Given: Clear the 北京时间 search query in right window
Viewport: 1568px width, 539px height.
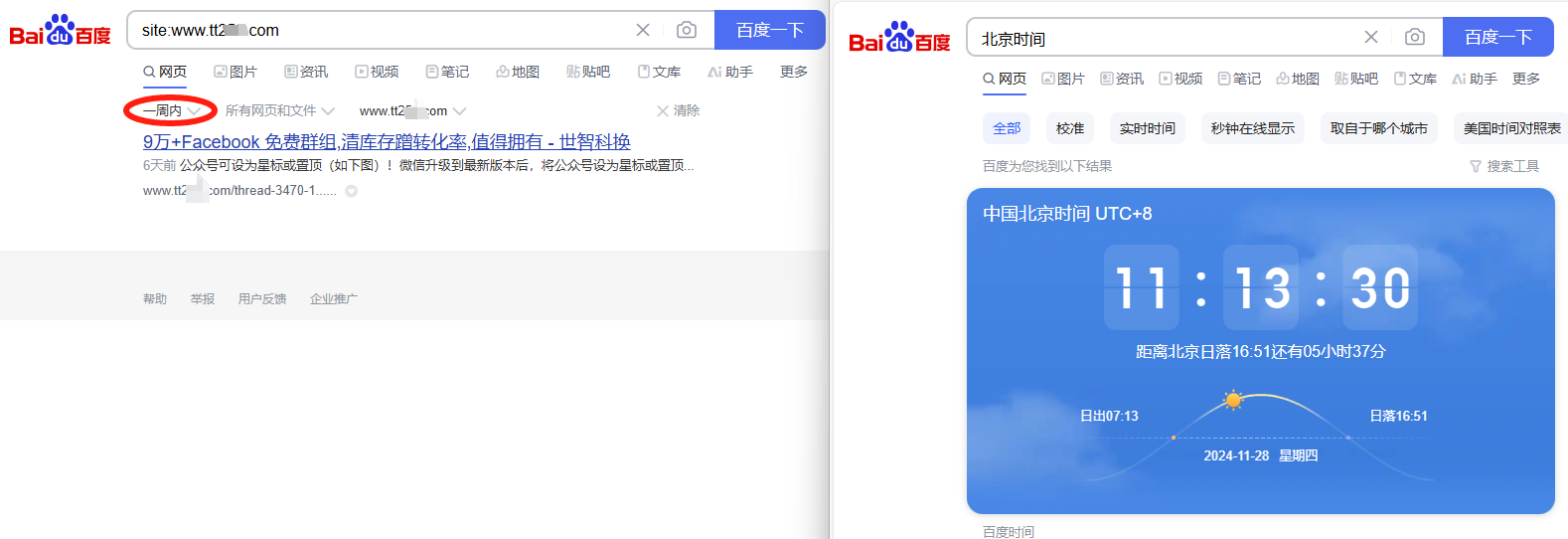Looking at the screenshot, I should click(x=1371, y=37).
